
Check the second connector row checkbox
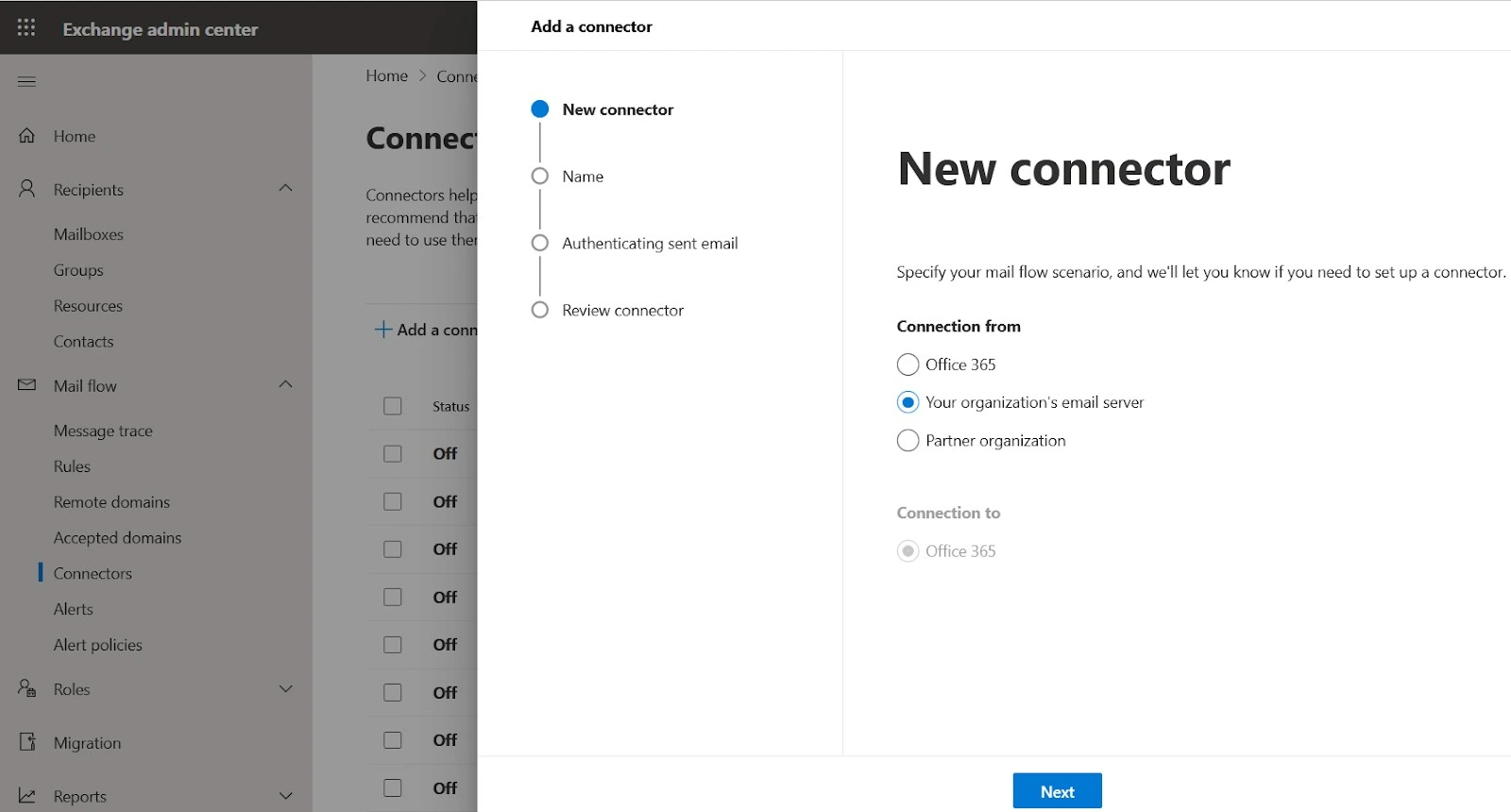click(393, 501)
